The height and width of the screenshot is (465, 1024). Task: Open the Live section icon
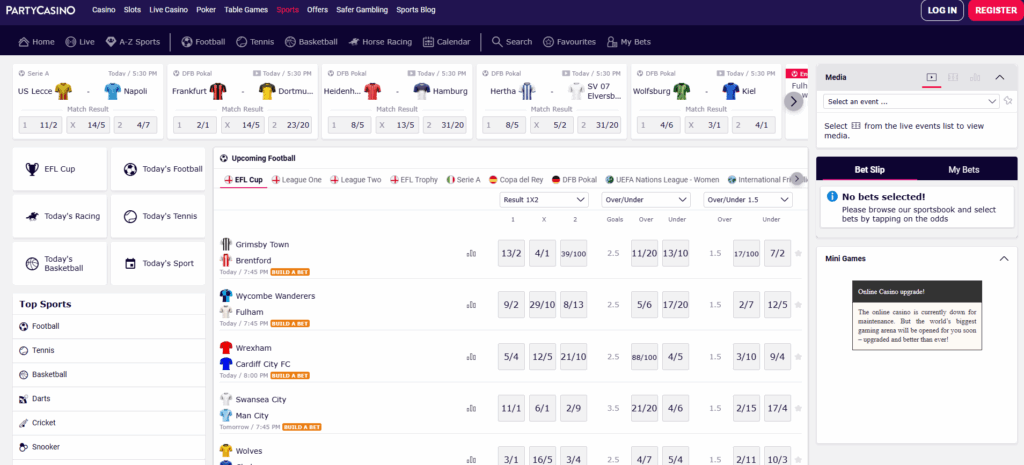point(71,42)
